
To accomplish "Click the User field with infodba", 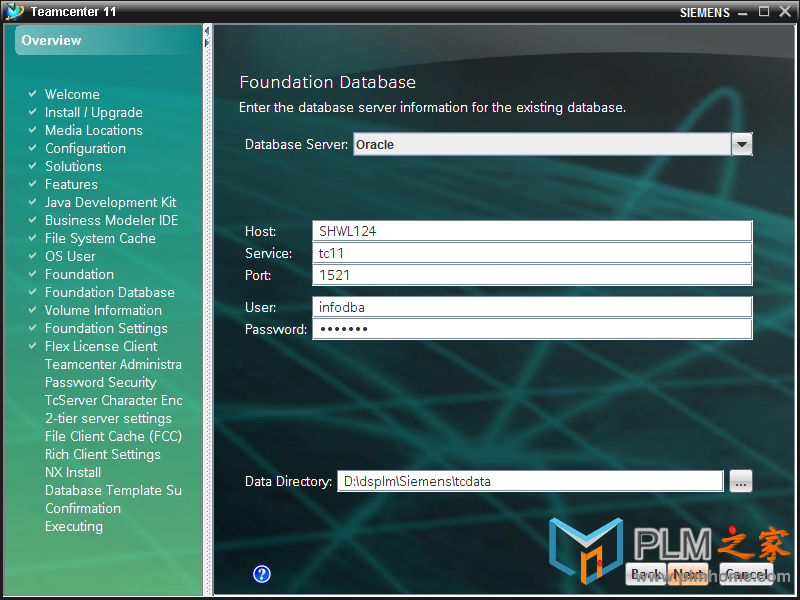I will pyautogui.click(x=532, y=307).
